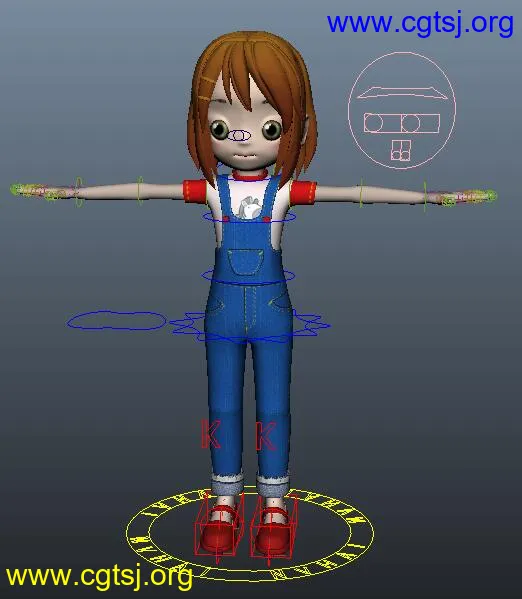Pick the purple eye-aim control over the nose
The height and width of the screenshot is (599, 522).
[x=239, y=135]
